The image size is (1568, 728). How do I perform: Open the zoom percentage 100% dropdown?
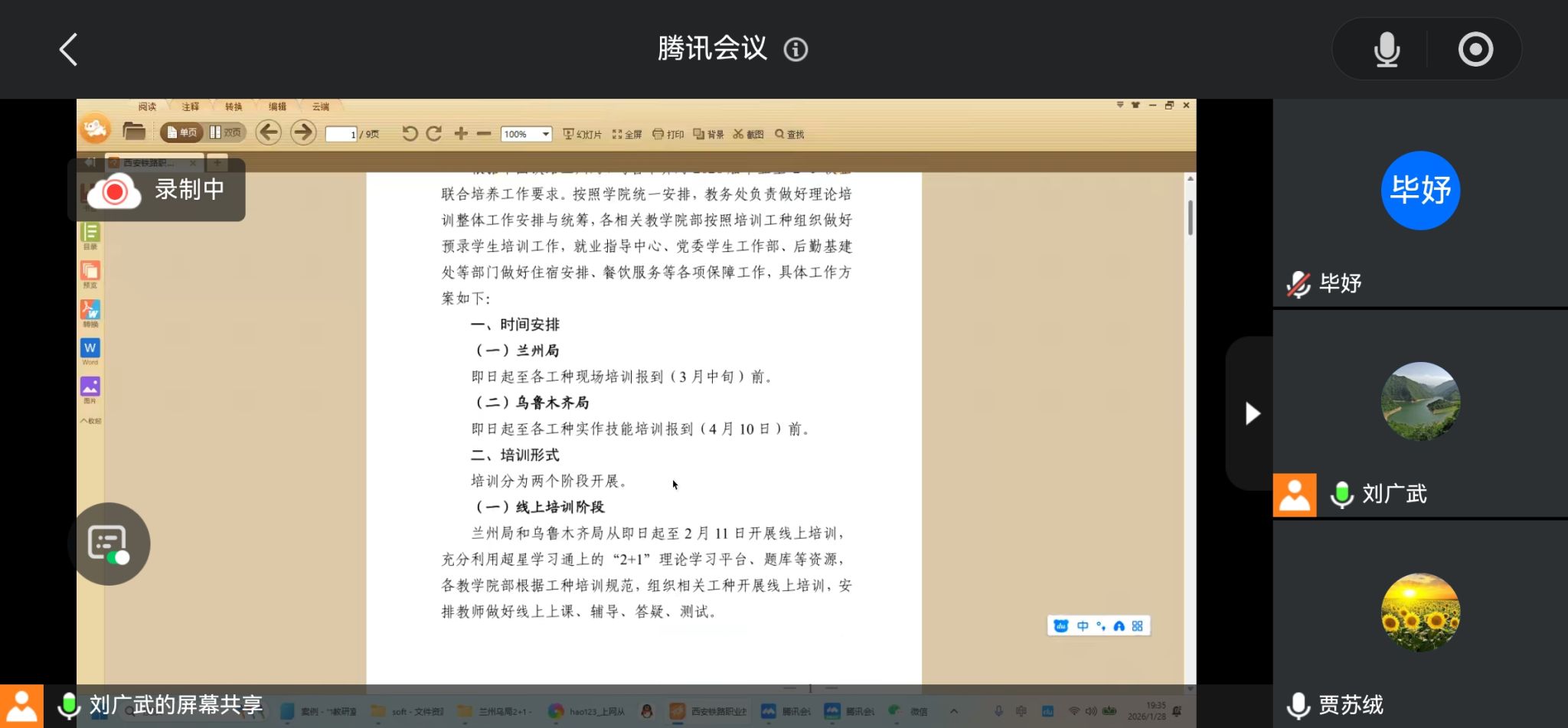[x=545, y=134]
